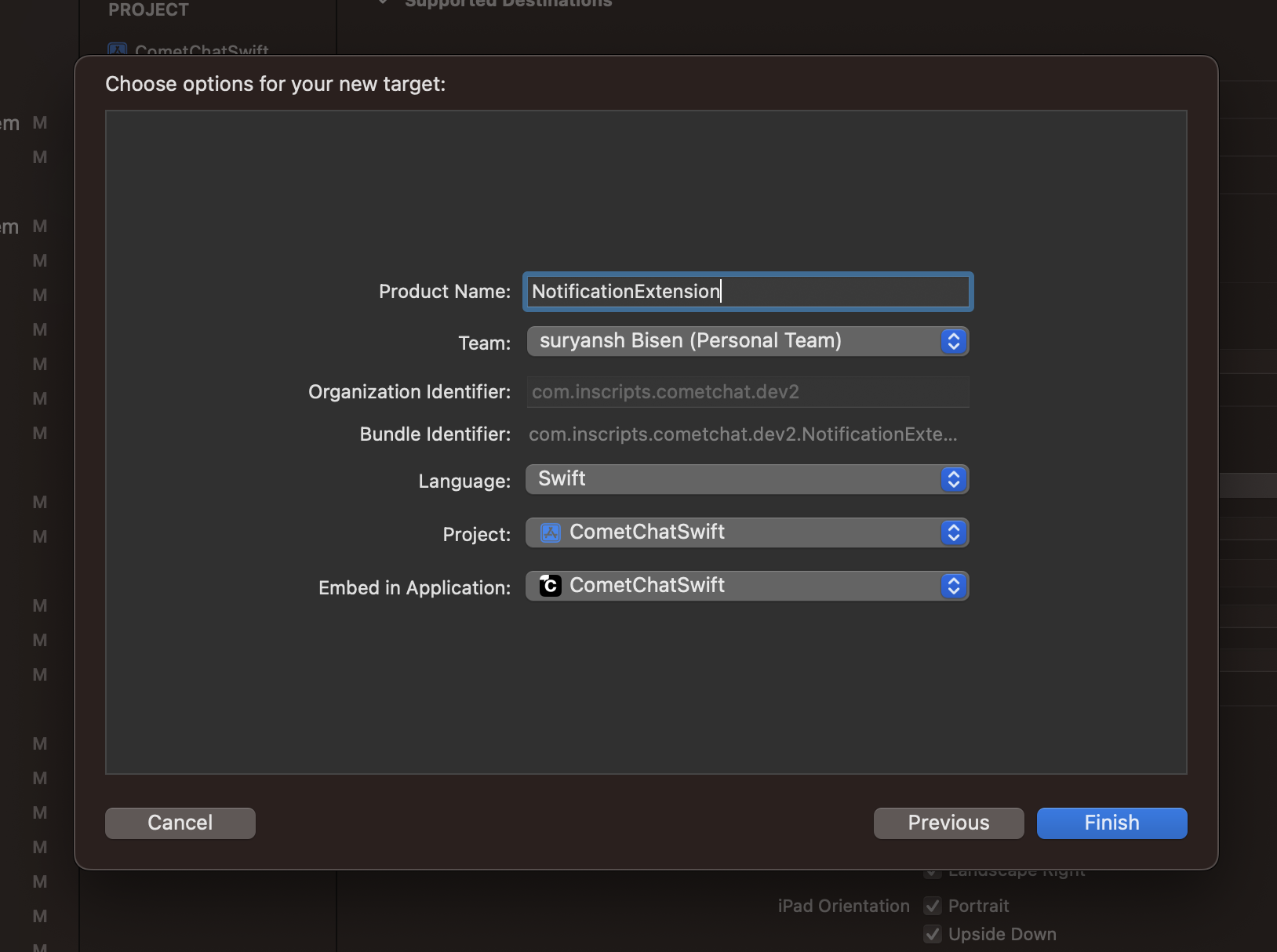Image resolution: width=1277 pixels, height=952 pixels.
Task: Click the 'Product Name:' label
Action: click(x=445, y=292)
